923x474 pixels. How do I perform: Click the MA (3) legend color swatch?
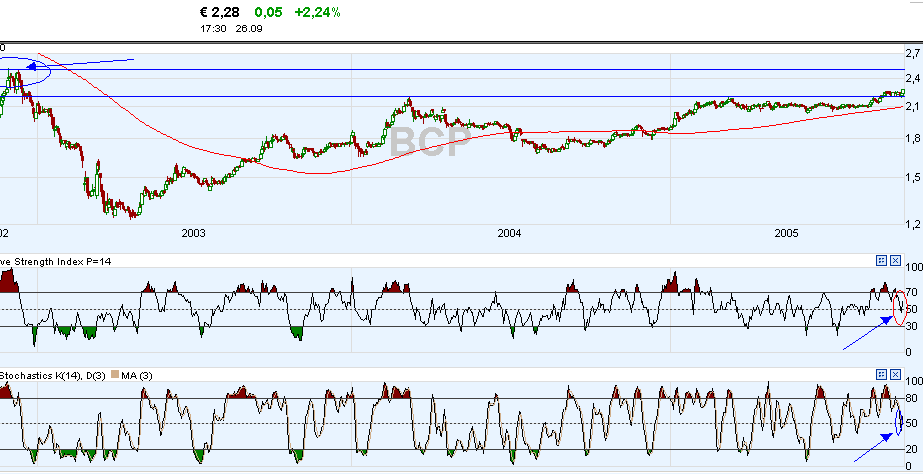[x=115, y=375]
